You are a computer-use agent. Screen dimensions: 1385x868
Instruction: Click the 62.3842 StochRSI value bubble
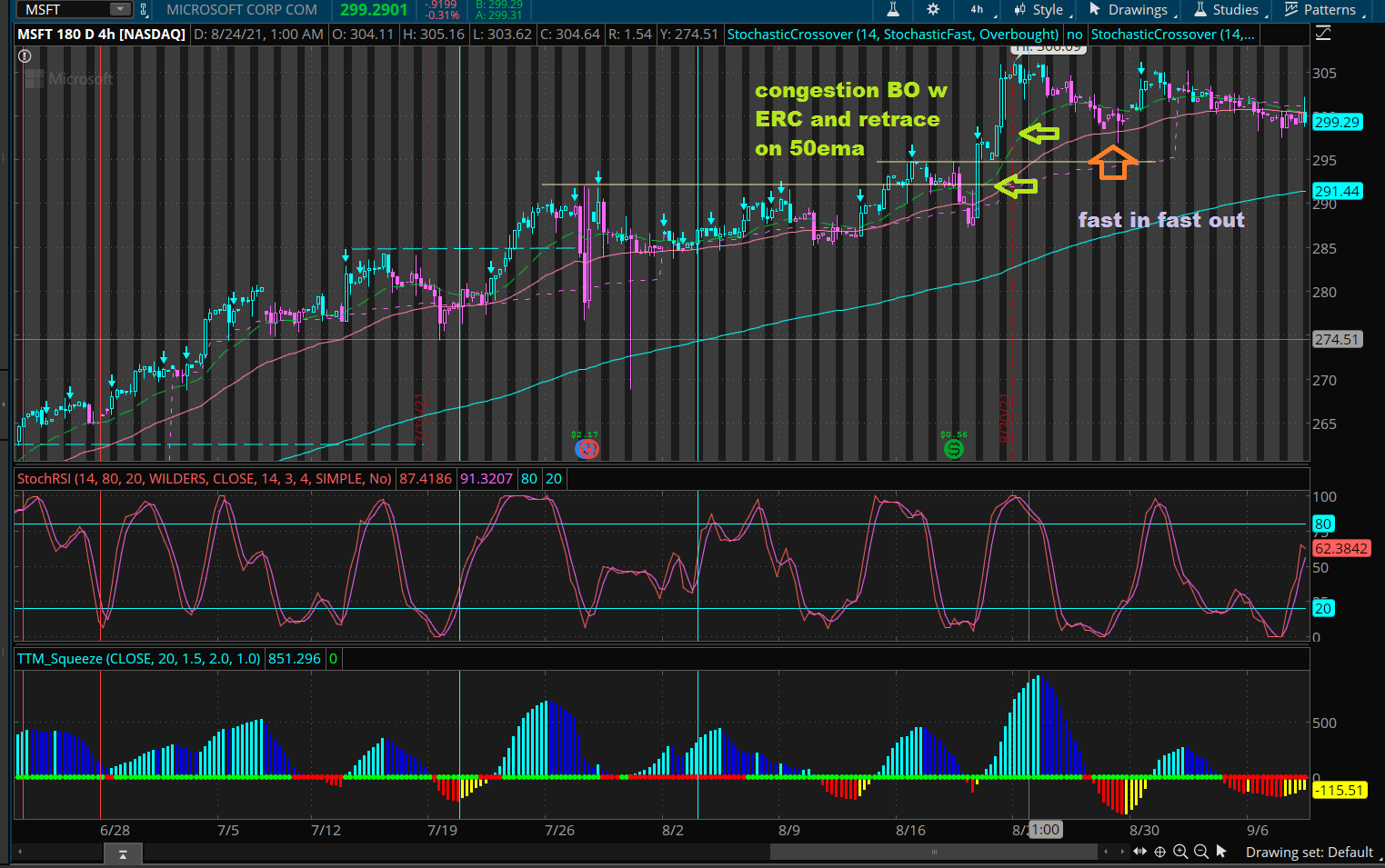(1341, 548)
